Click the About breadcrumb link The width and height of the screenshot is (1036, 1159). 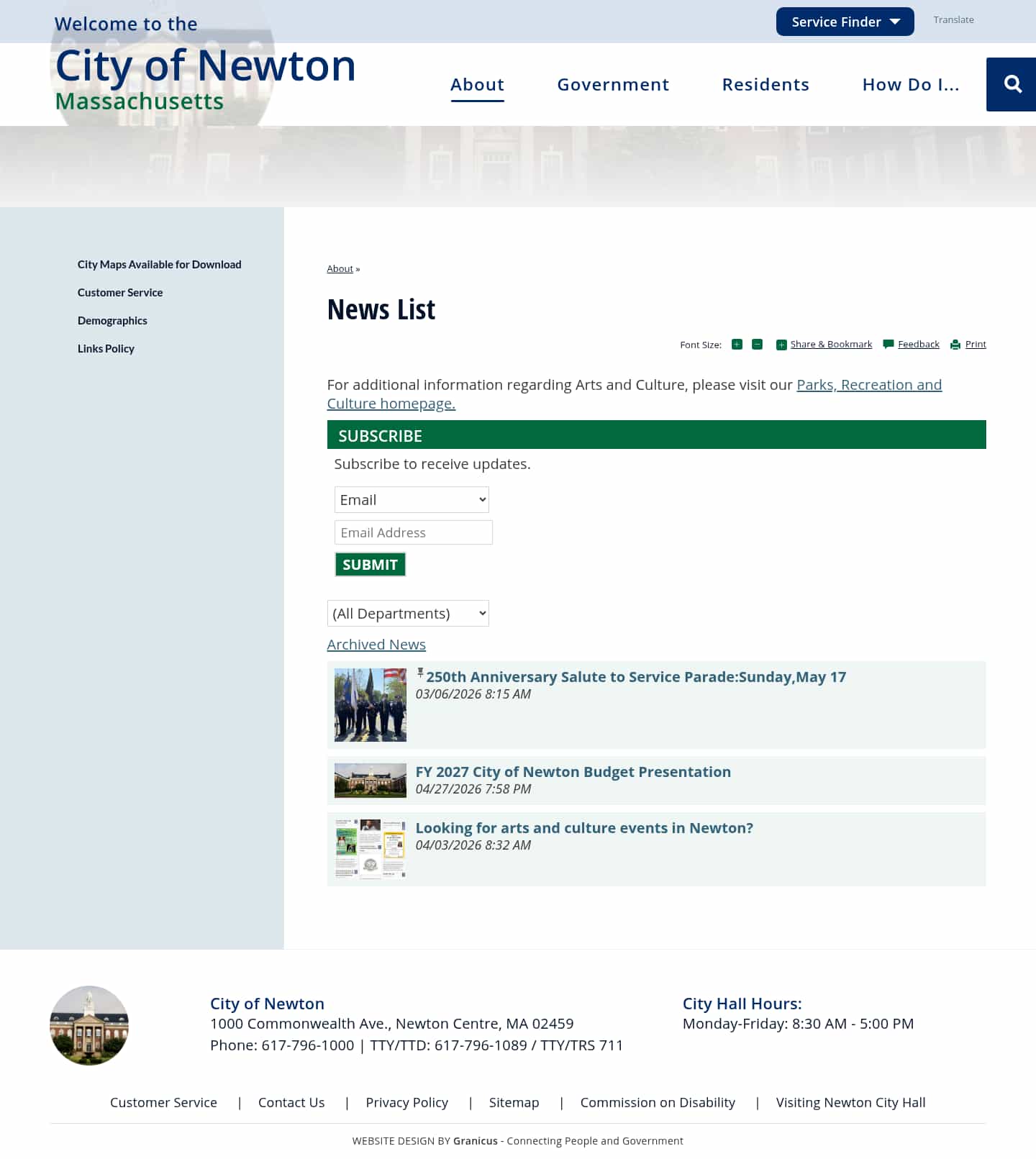[x=340, y=268]
